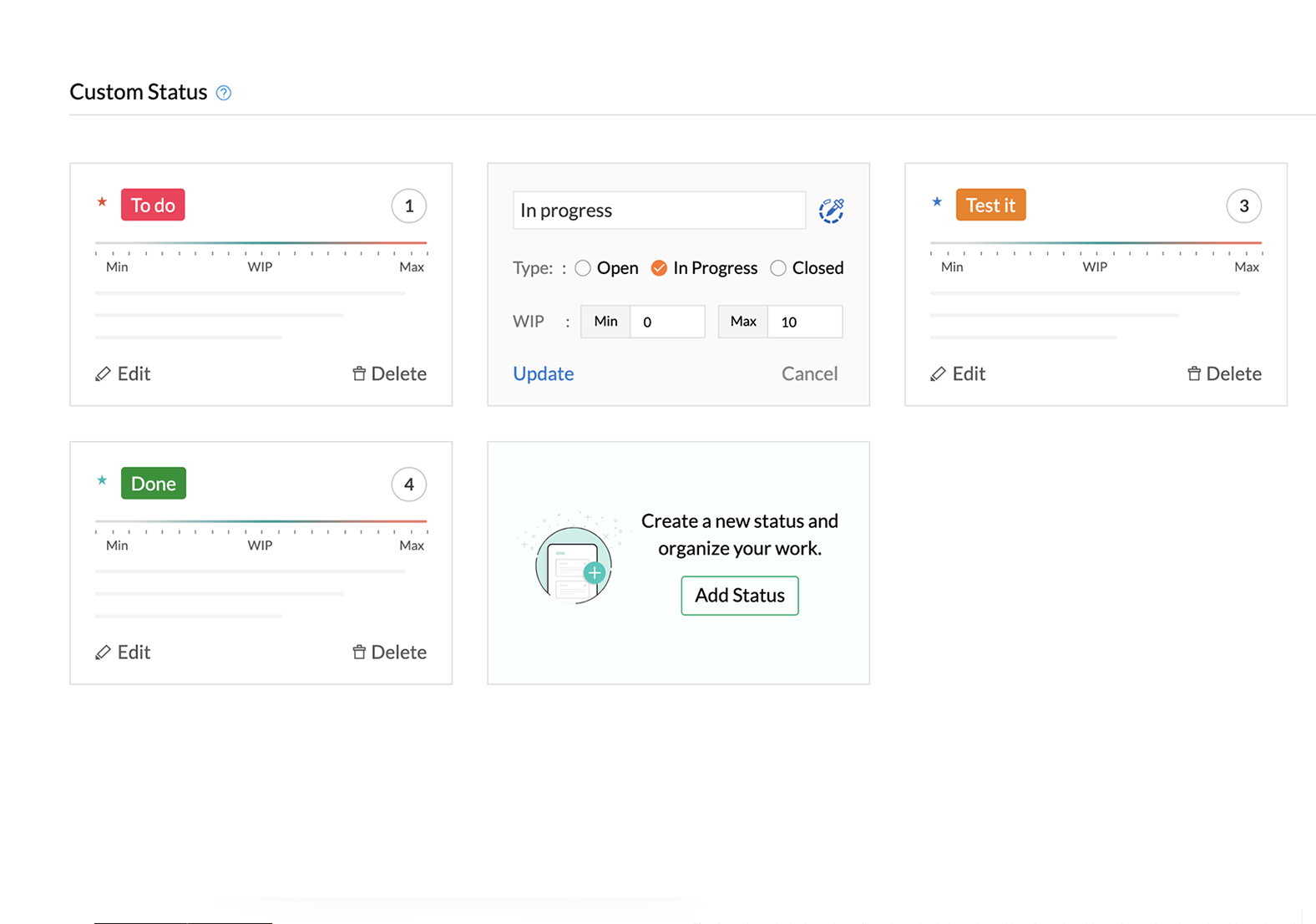Click the WIP slider on Done card
The image size is (1316, 924).
261,522
